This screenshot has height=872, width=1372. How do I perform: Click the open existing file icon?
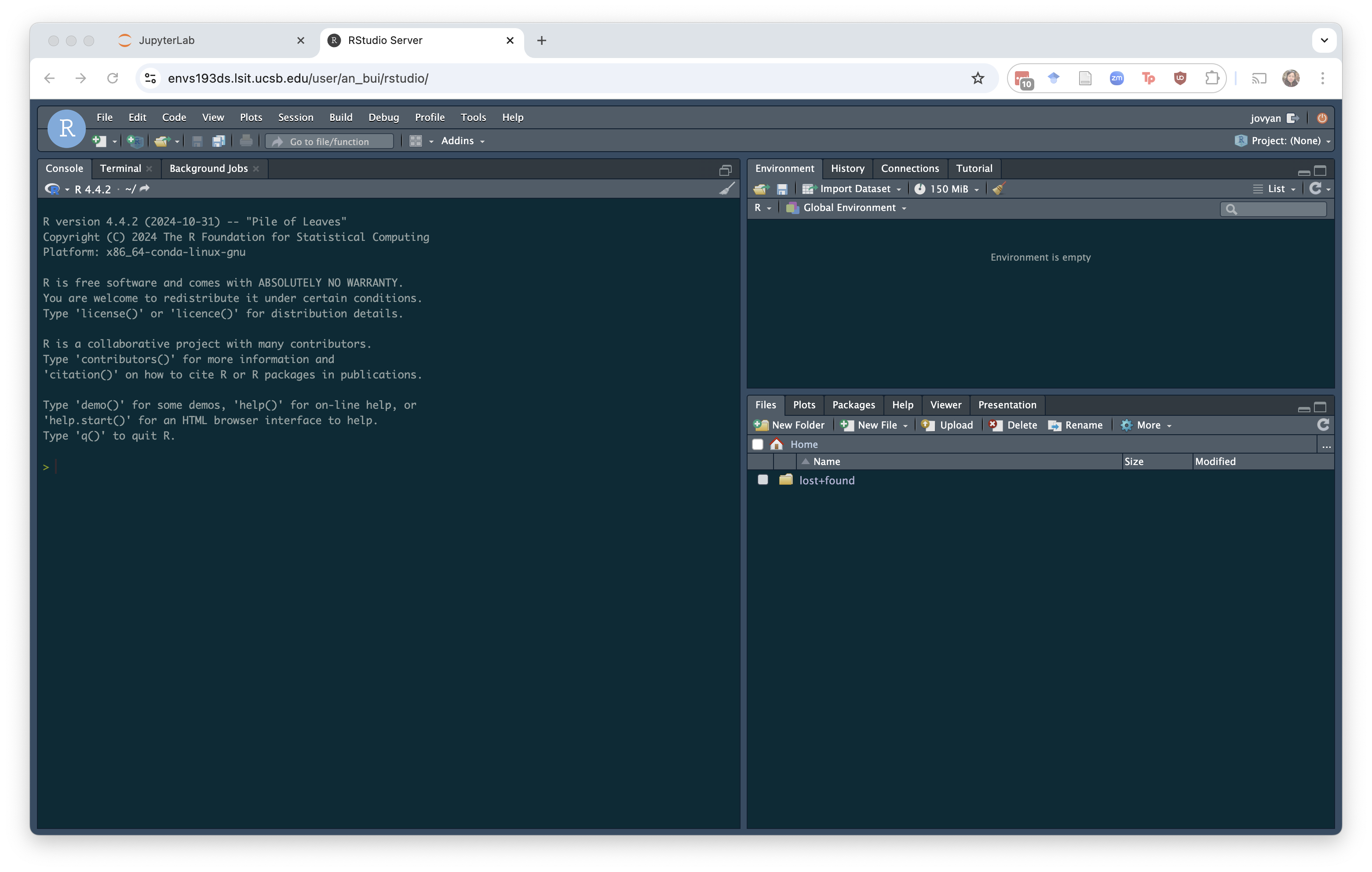(162, 141)
